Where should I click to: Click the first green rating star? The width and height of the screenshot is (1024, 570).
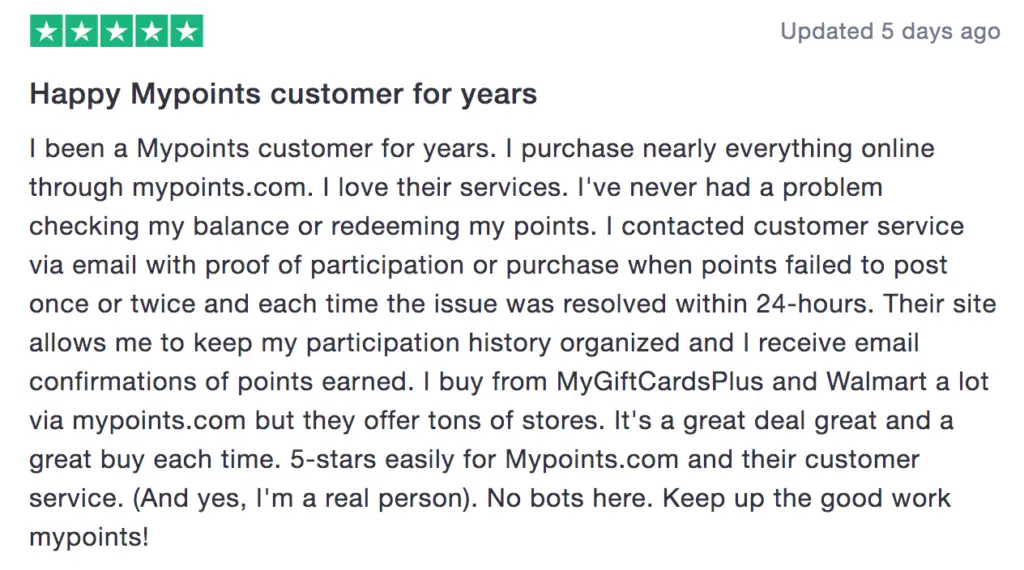click(x=46, y=31)
